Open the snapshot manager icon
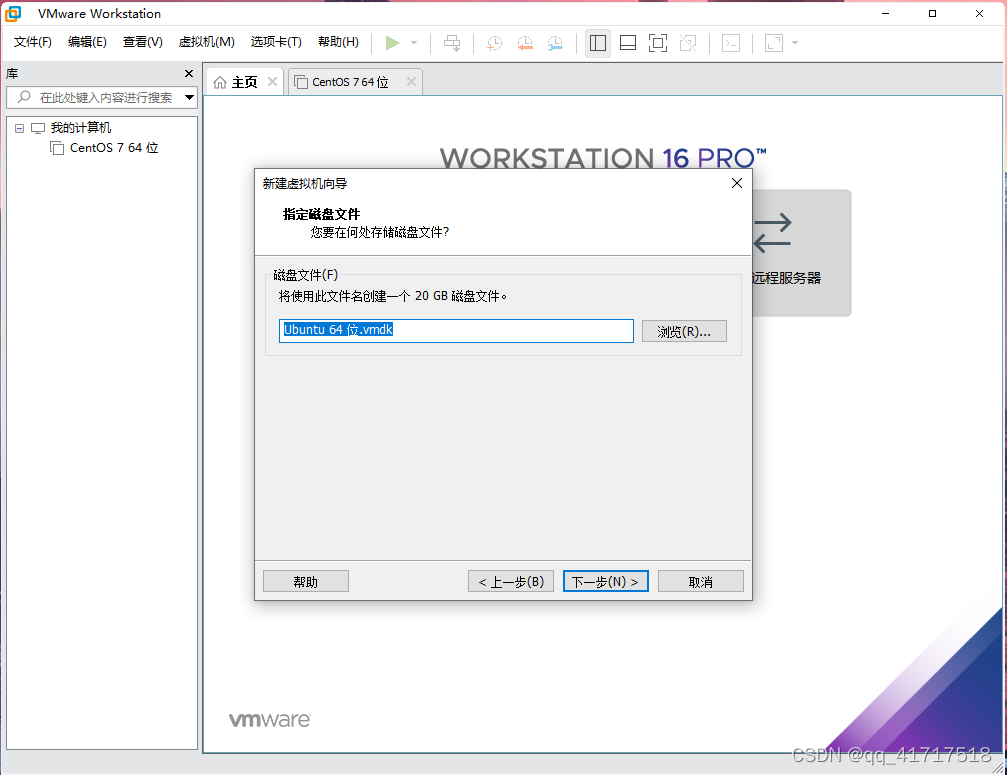The width and height of the screenshot is (1007, 775). coord(556,43)
